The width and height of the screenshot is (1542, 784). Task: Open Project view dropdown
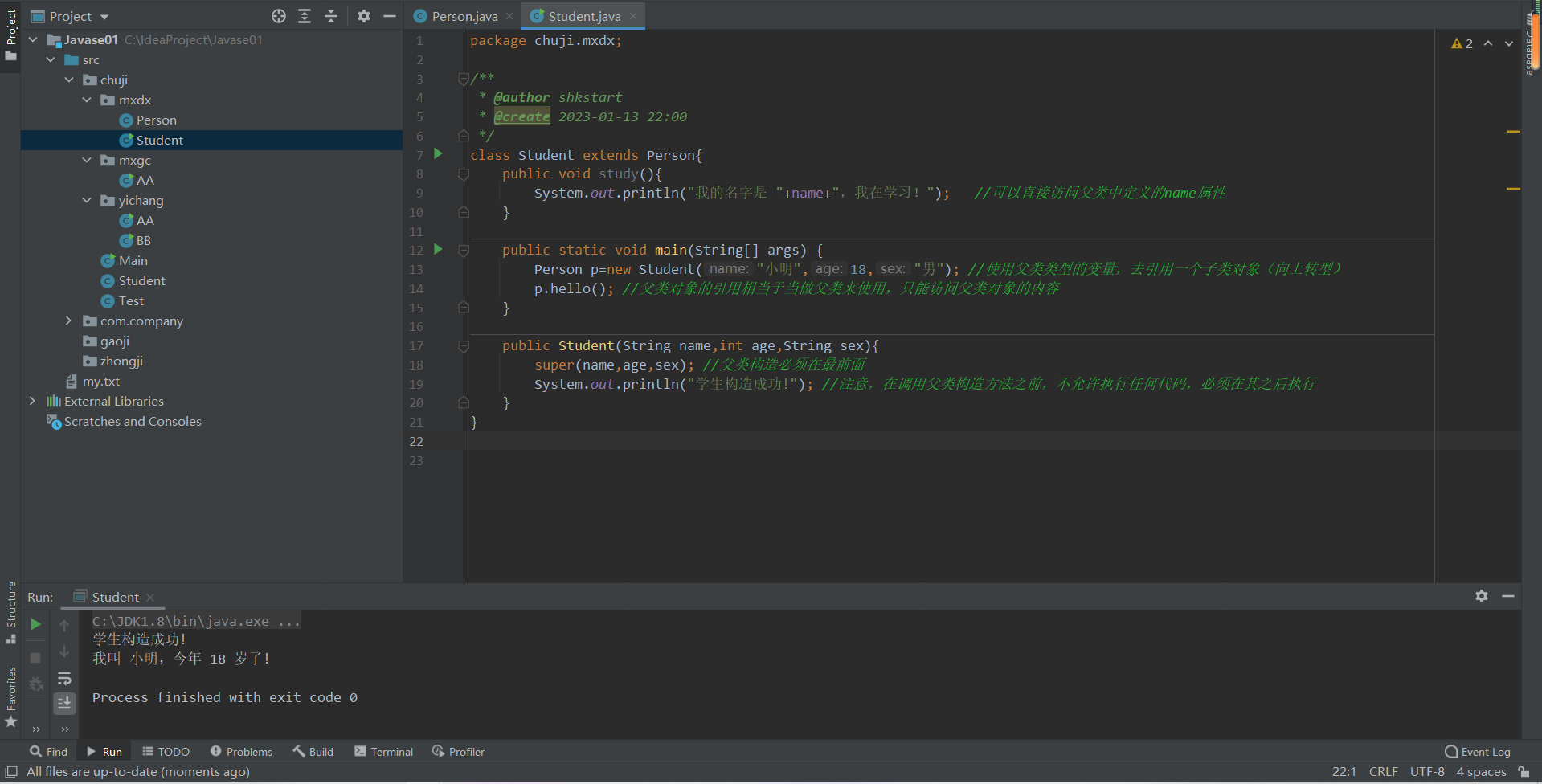pyautogui.click(x=71, y=16)
